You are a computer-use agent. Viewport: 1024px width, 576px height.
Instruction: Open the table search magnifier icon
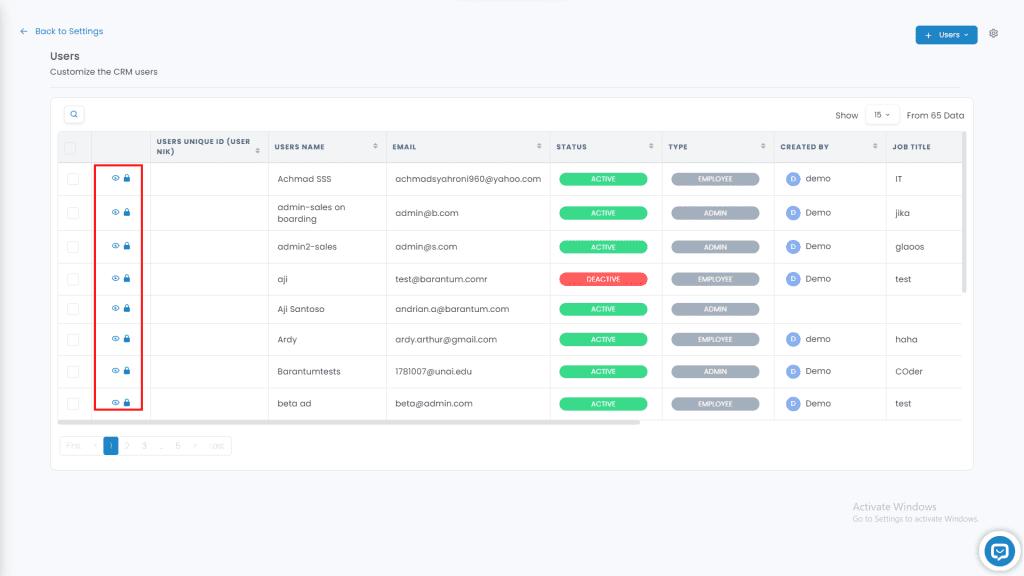coord(74,115)
